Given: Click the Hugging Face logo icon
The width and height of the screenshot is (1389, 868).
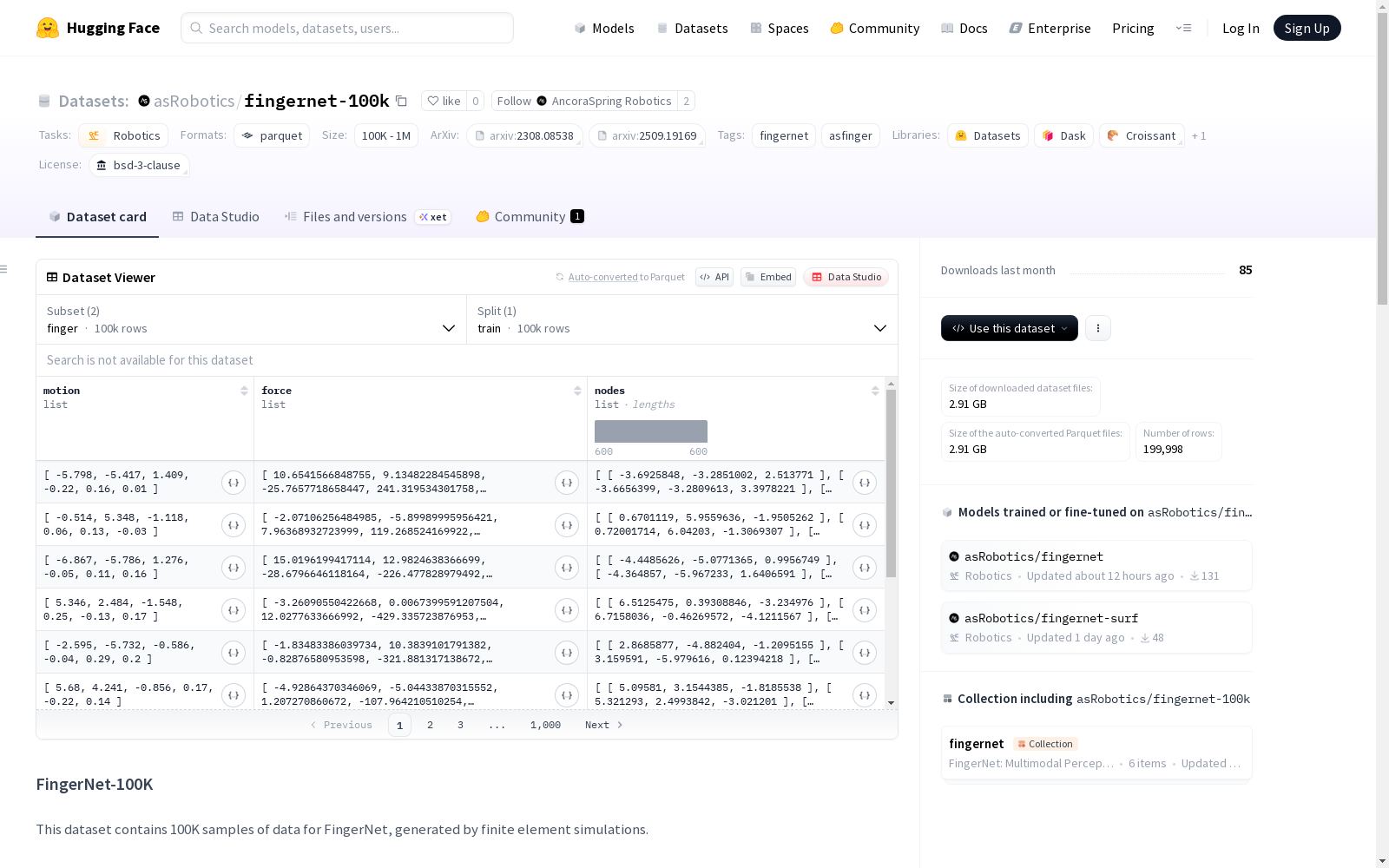Looking at the screenshot, I should tap(48, 28).
